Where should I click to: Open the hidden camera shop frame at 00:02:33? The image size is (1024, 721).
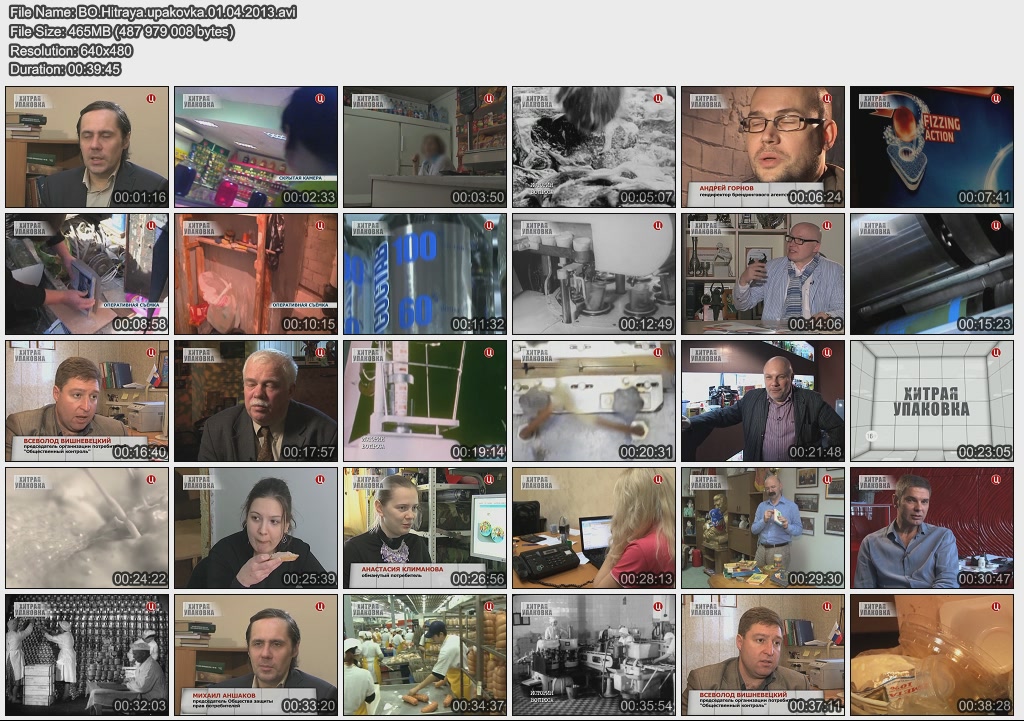[255, 147]
